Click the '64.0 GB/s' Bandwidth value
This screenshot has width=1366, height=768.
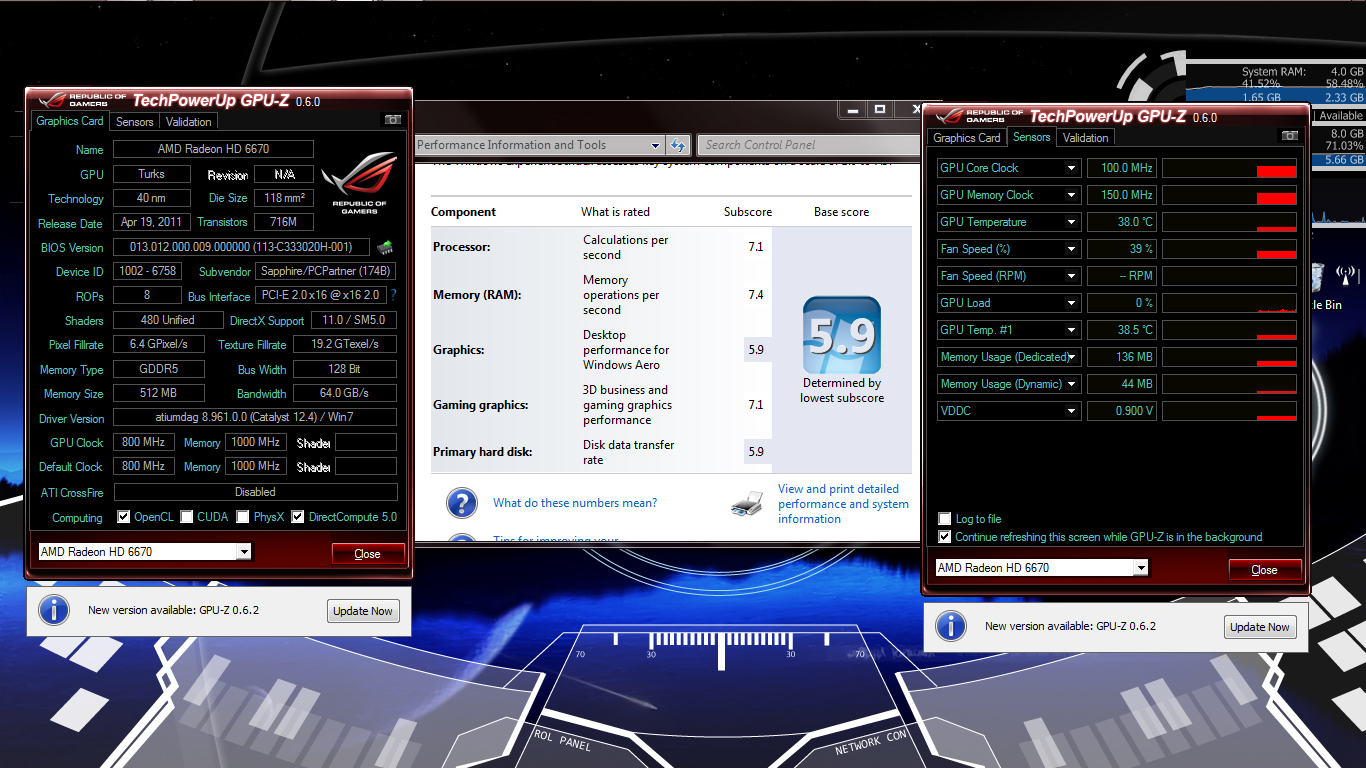click(x=345, y=393)
